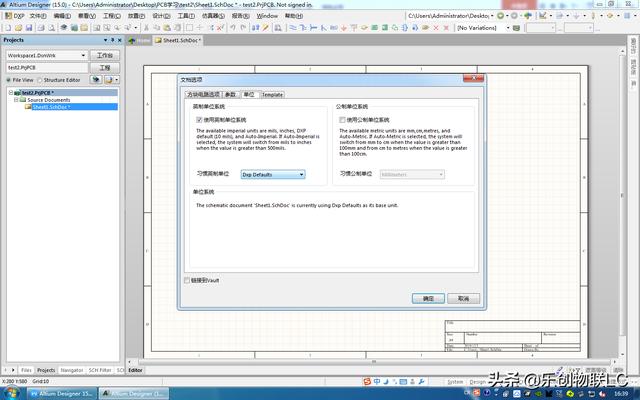Viewport: 640px width, 400px height.
Task: Click the red power port arrow icon
Action: pyautogui.click(x=344, y=28)
